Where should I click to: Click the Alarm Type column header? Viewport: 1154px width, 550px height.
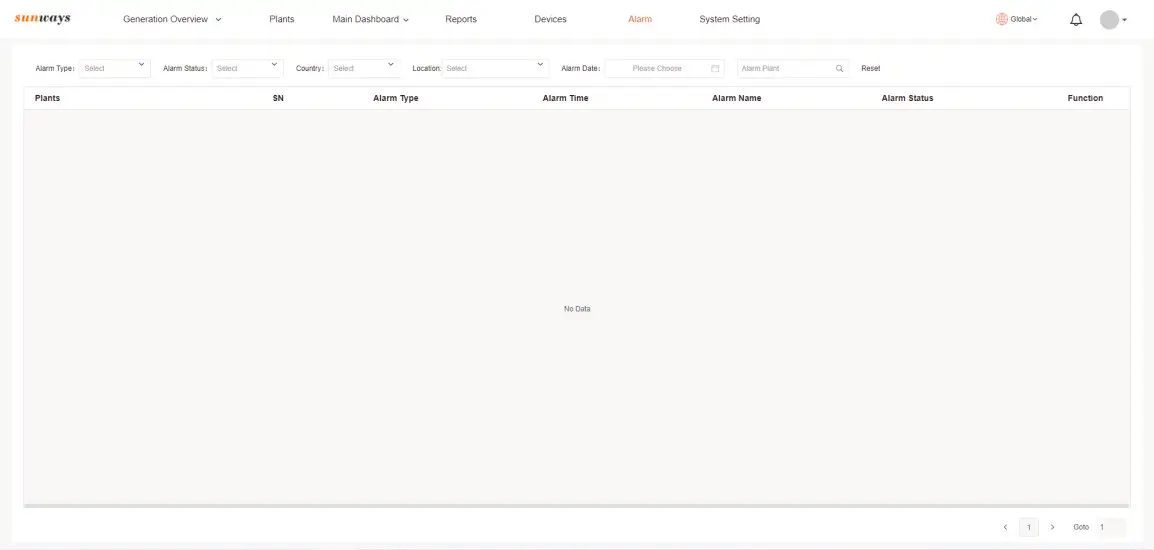pos(396,98)
